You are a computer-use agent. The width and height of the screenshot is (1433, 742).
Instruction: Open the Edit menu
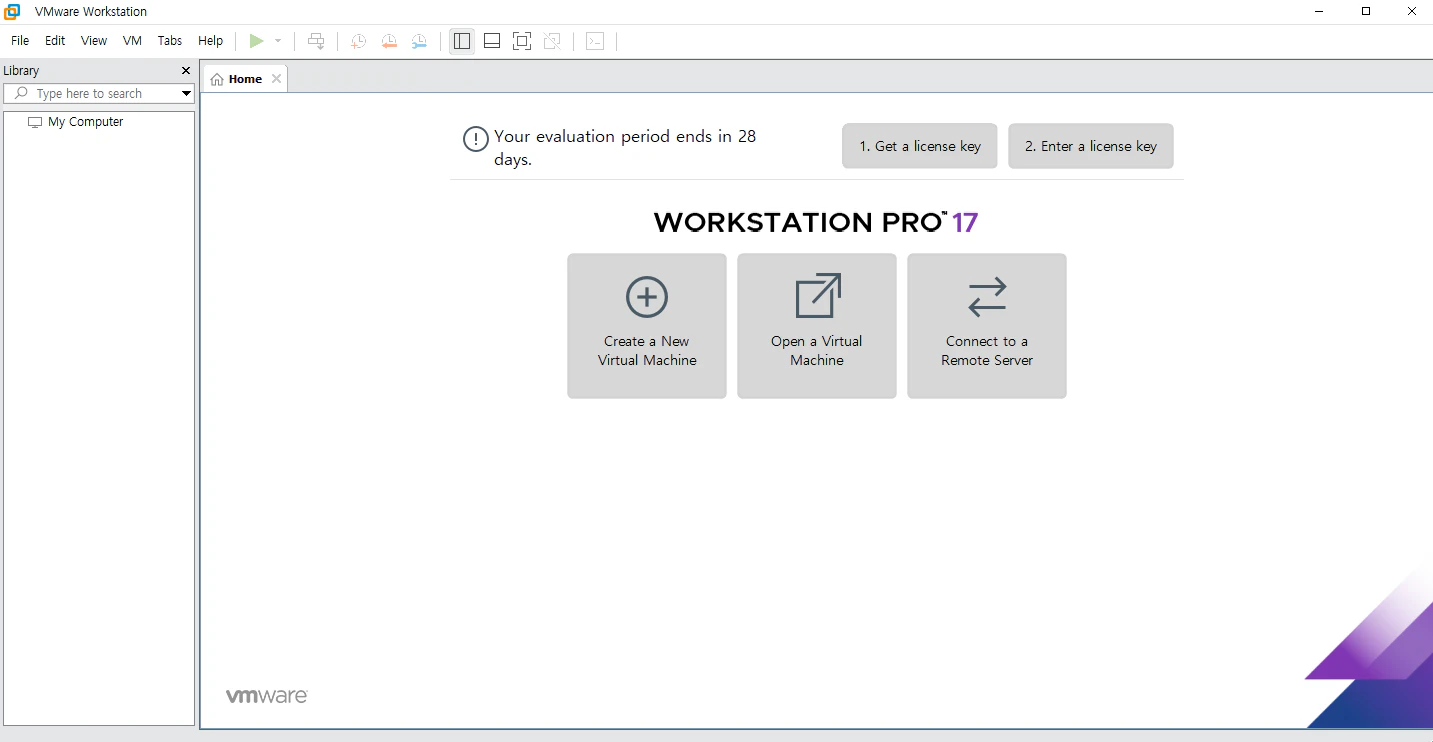(x=55, y=41)
